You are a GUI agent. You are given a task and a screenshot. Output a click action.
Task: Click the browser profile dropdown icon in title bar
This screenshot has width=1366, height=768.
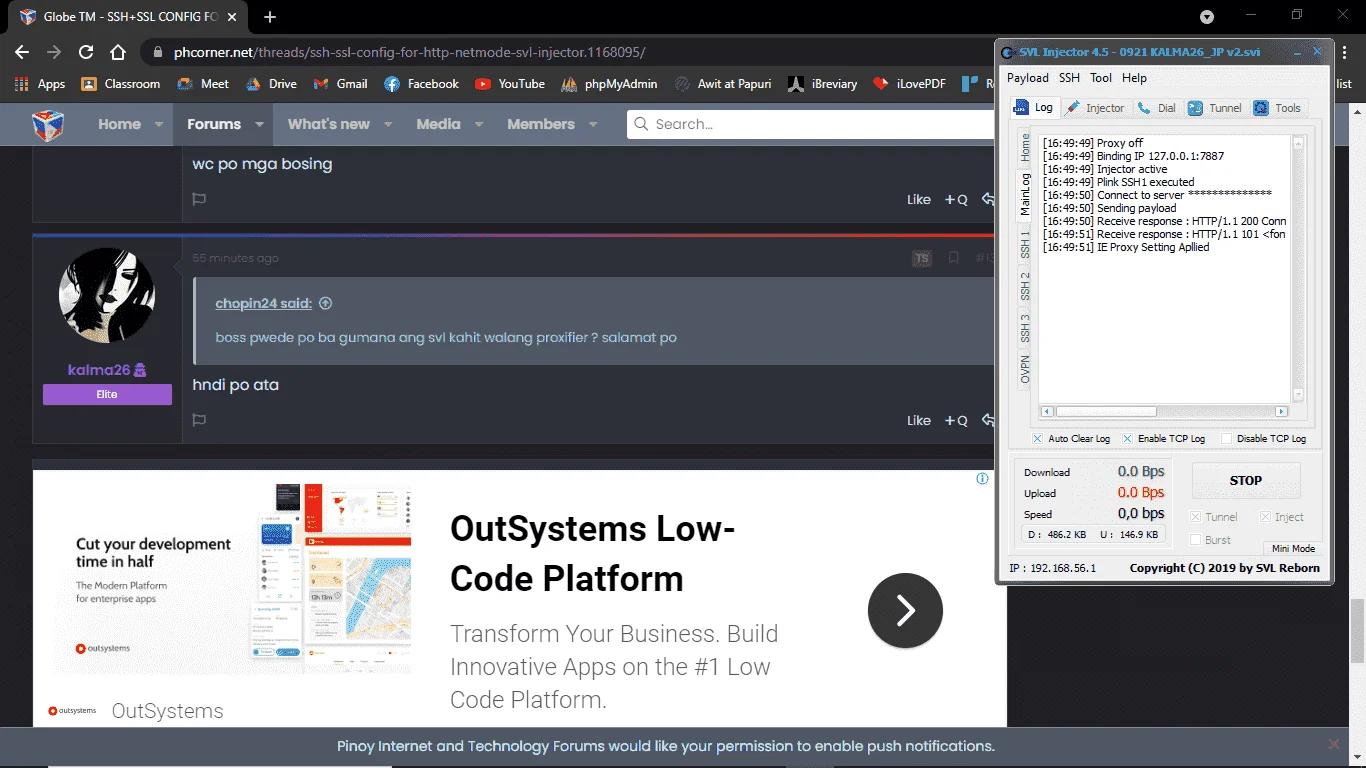[x=1207, y=17]
